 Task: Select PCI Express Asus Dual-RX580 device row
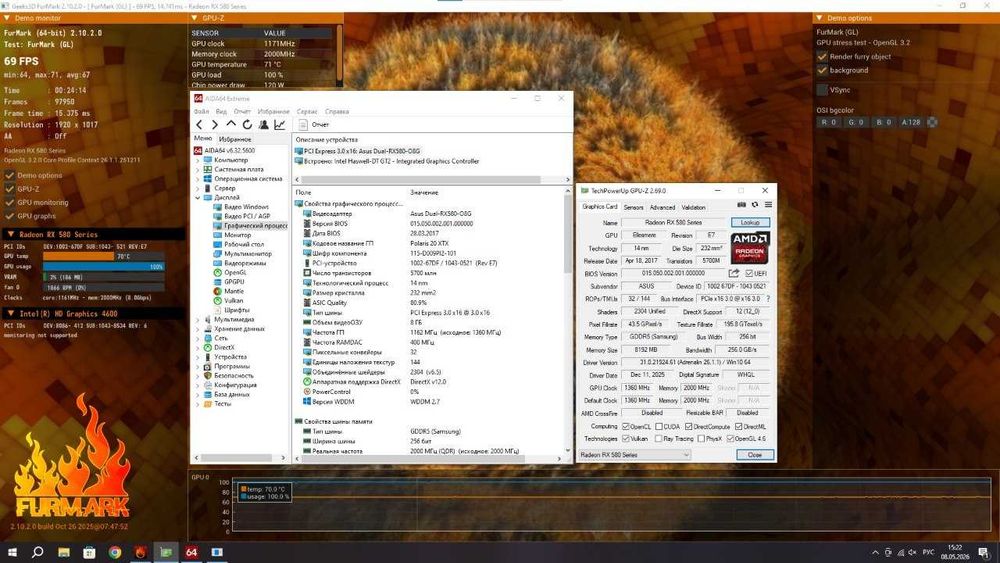(358, 151)
